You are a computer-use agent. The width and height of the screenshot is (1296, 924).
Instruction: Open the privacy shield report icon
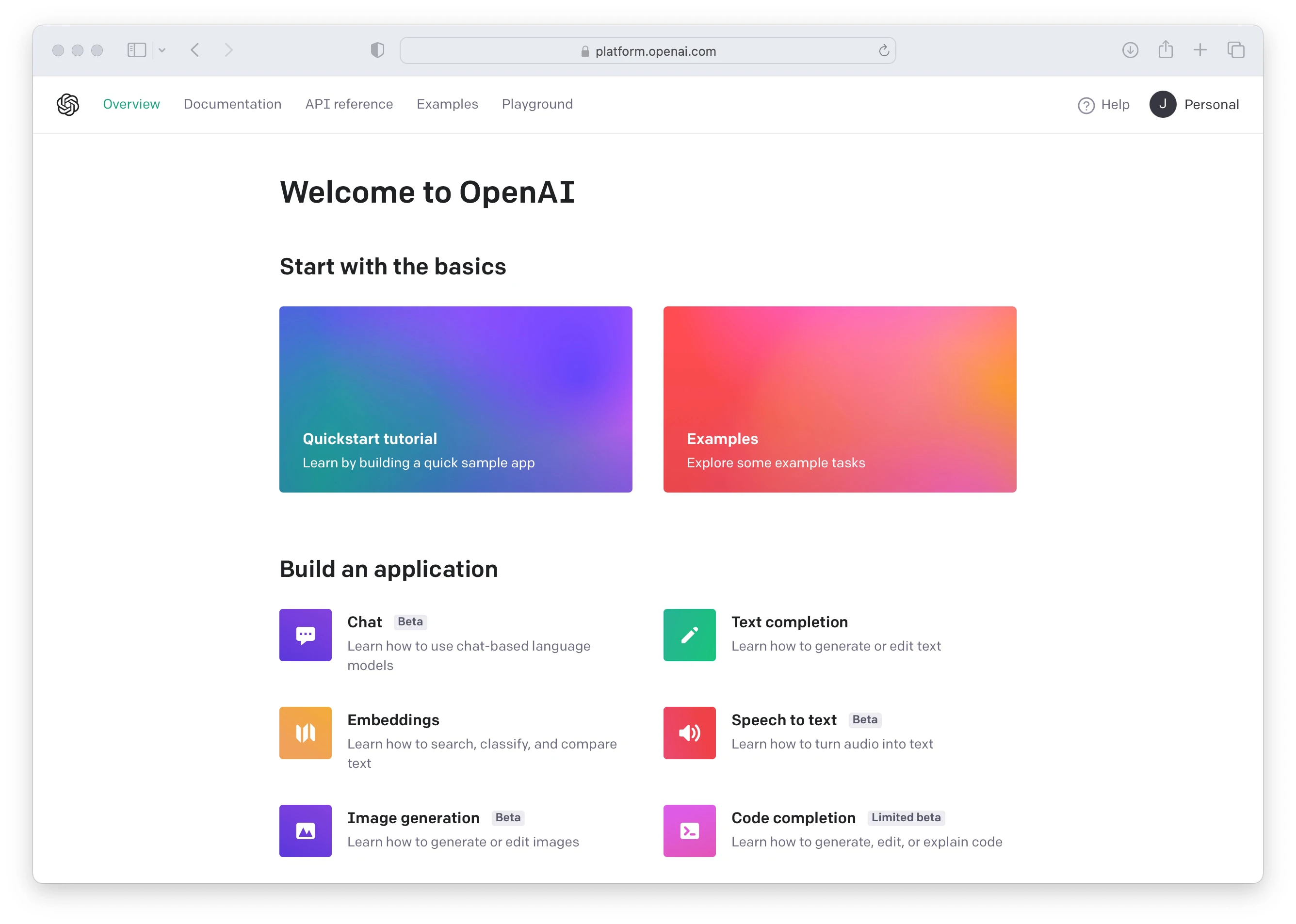pos(377,50)
